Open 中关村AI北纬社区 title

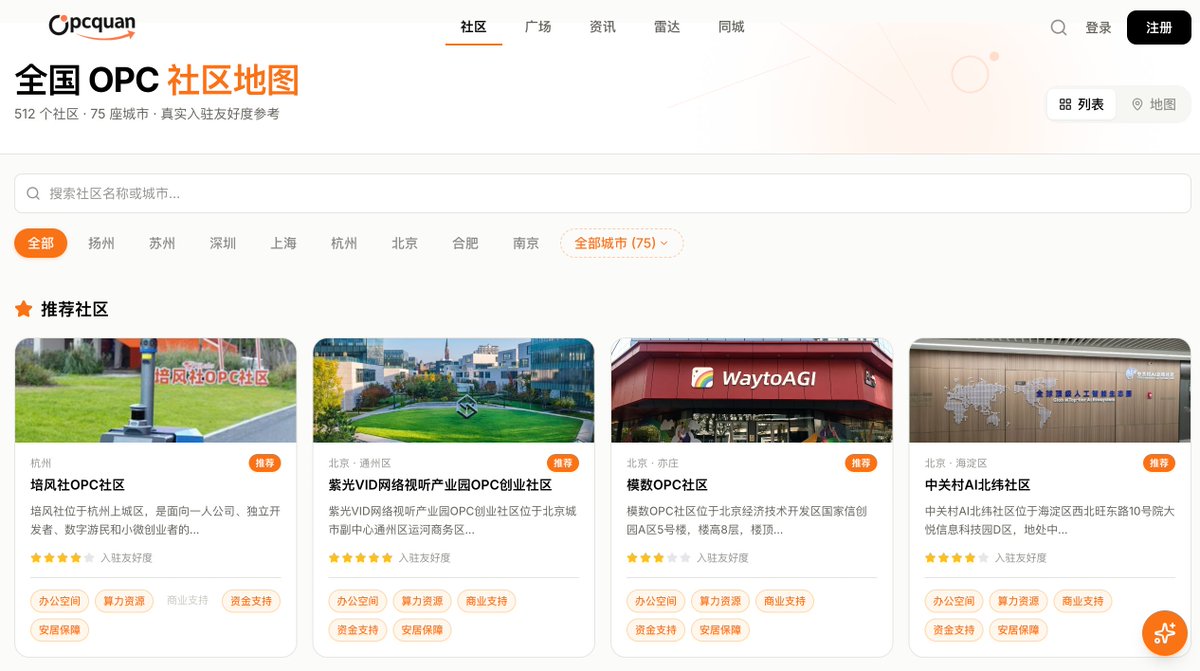pos(978,485)
